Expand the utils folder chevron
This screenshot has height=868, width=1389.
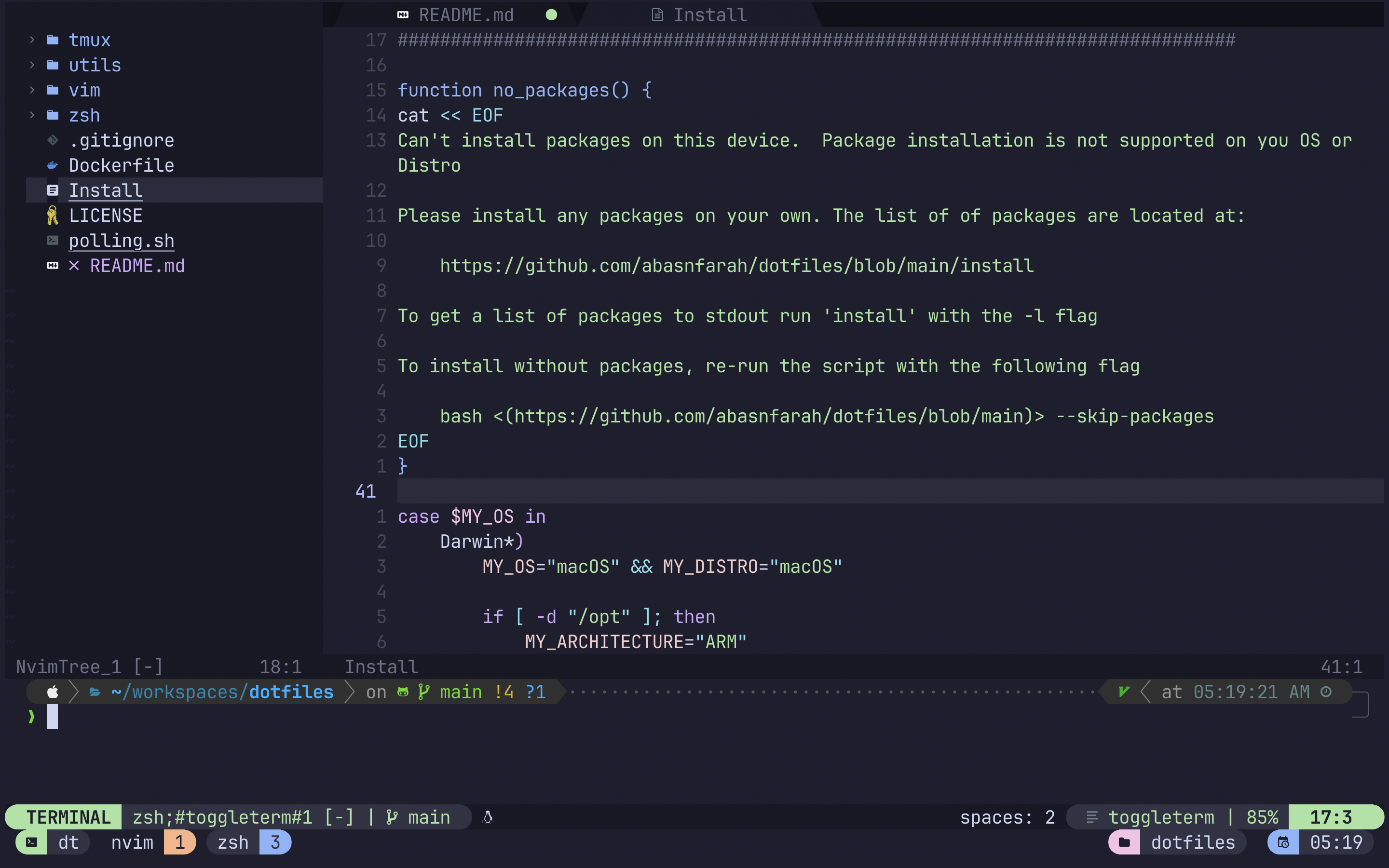click(x=32, y=65)
